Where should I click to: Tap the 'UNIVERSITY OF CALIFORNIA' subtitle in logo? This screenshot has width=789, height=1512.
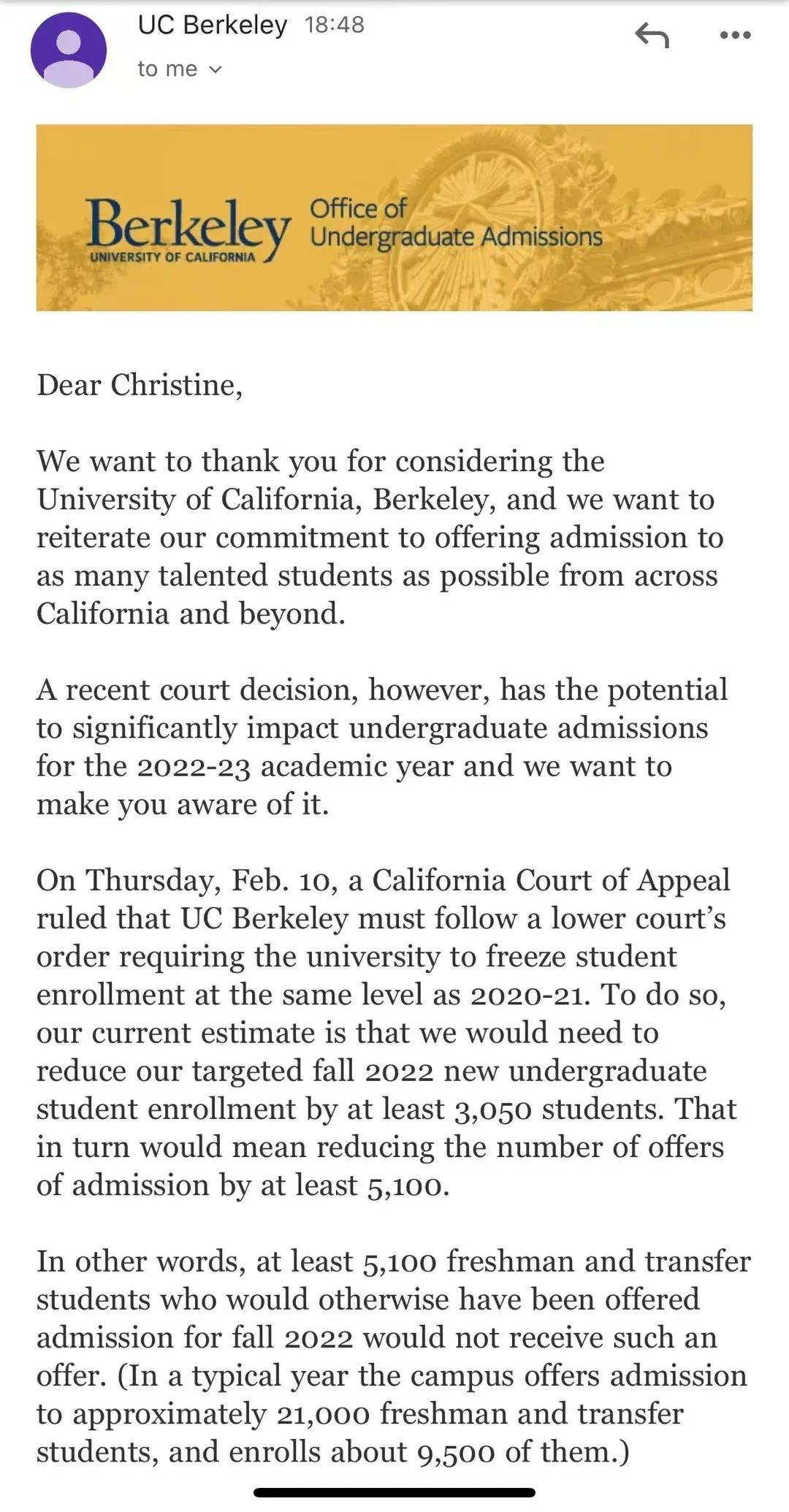[x=172, y=257]
